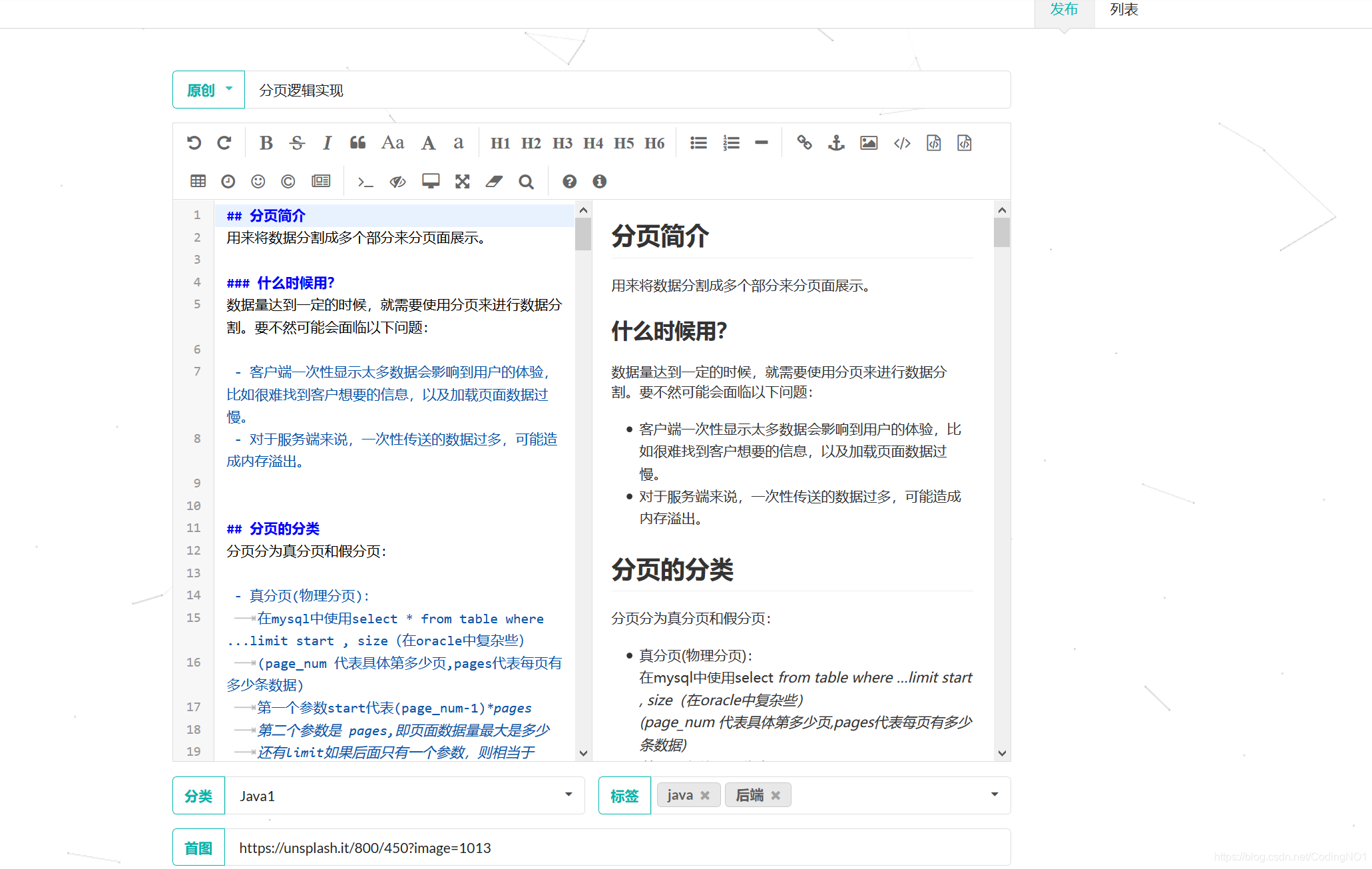Click the undo icon
The width and height of the screenshot is (1372, 869).
[194, 143]
